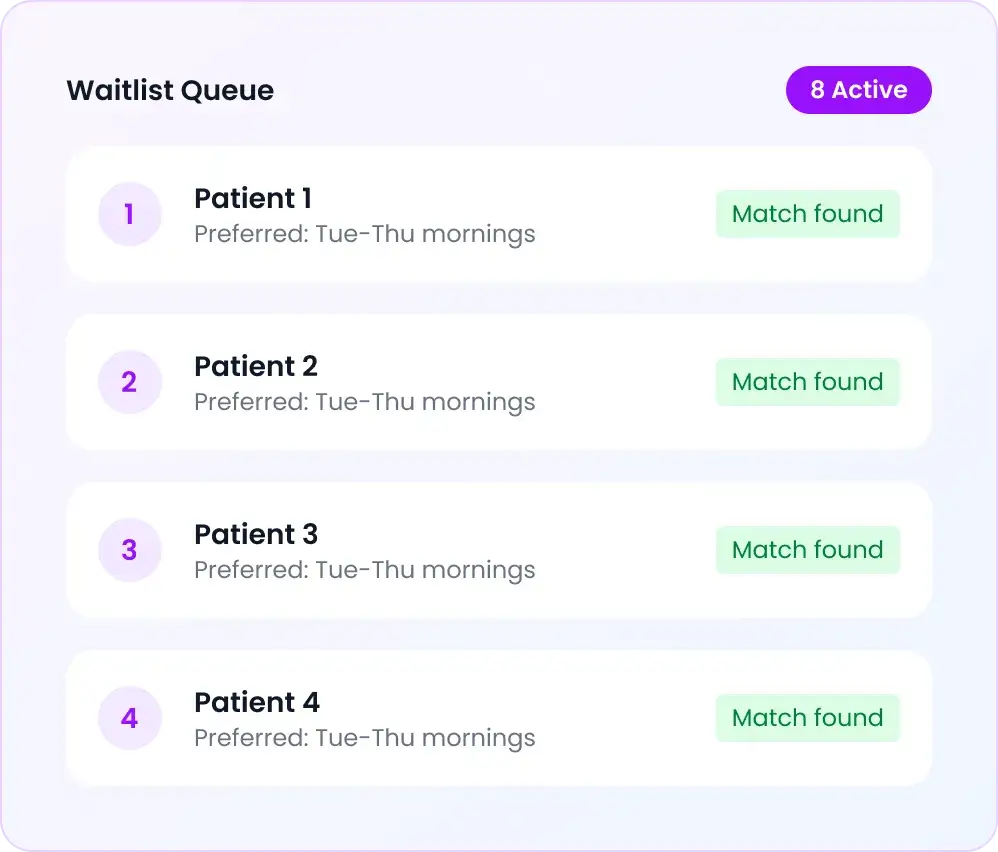
Task: Click the number 2 position indicator circle
Action: [130, 382]
